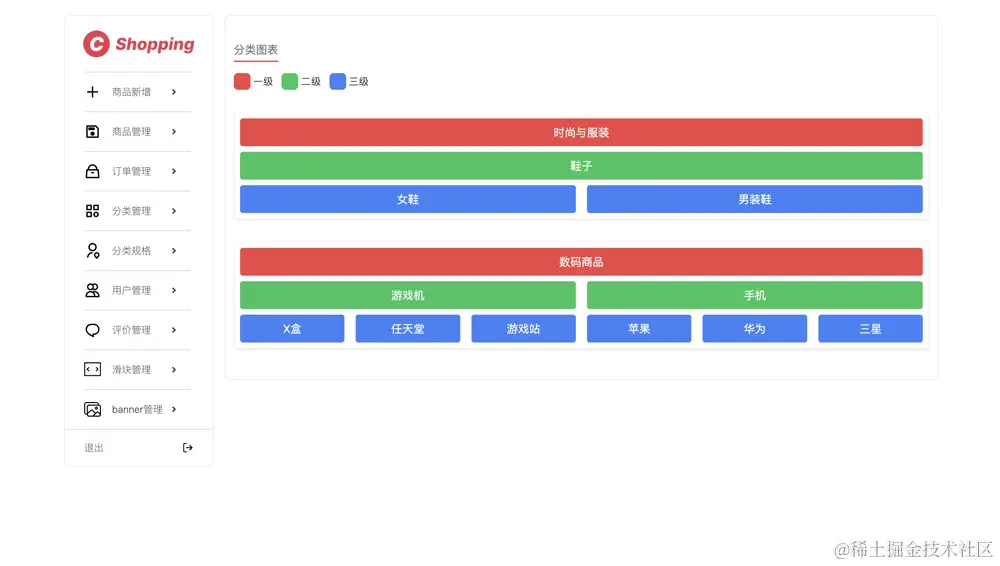1000x566 pixels.
Task: Select the blue 苹果 category block
Action: click(x=639, y=329)
